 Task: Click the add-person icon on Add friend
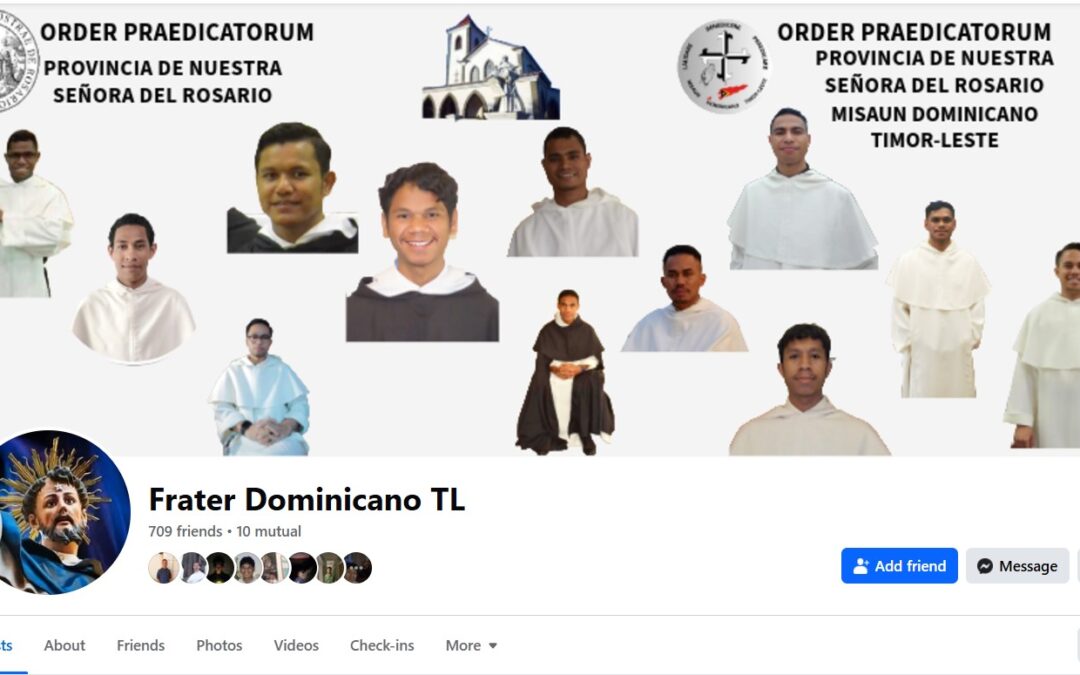click(x=861, y=566)
